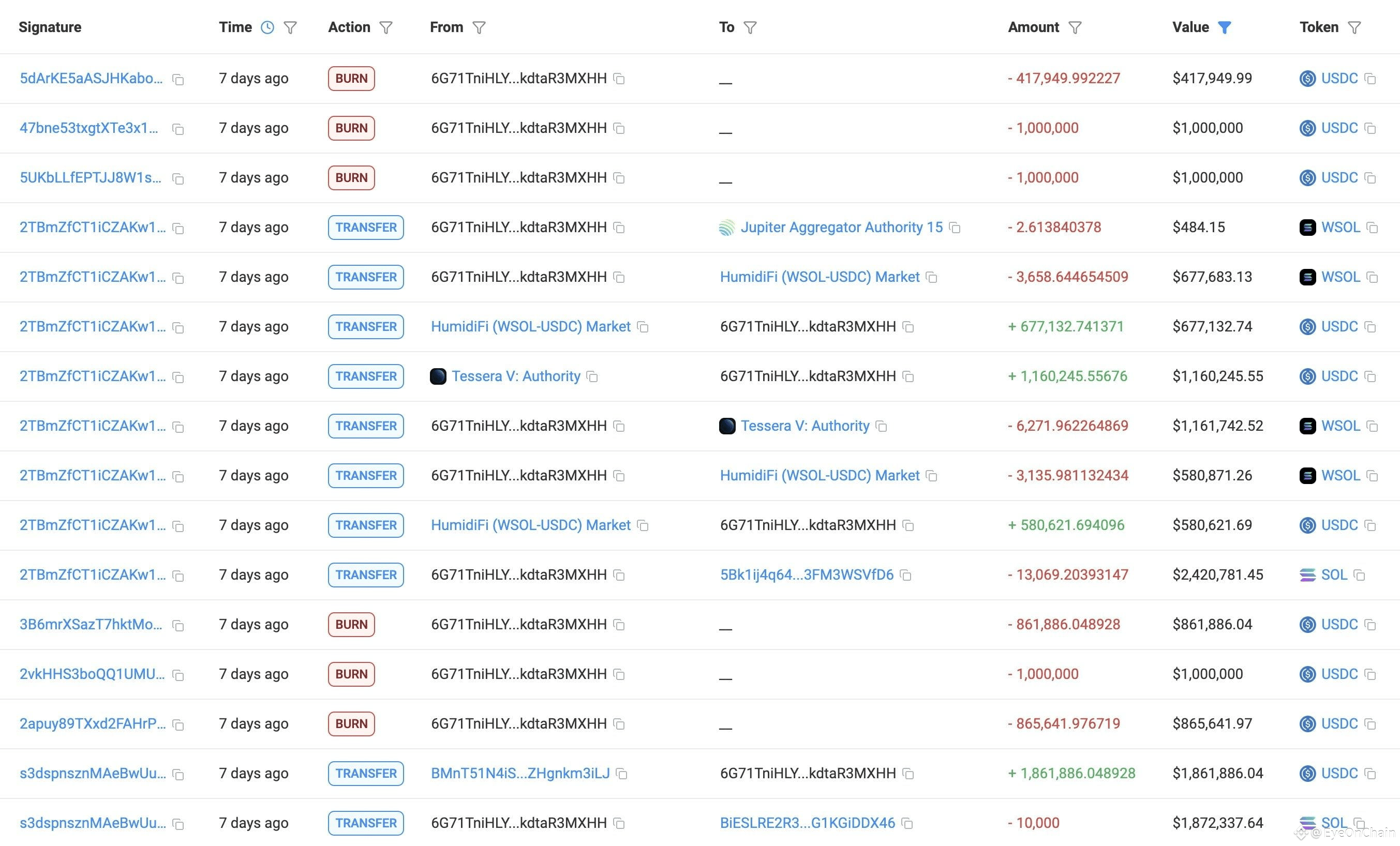Toggle the Time column clock format icon
Viewport: 1400px width, 846px height.
(x=267, y=27)
